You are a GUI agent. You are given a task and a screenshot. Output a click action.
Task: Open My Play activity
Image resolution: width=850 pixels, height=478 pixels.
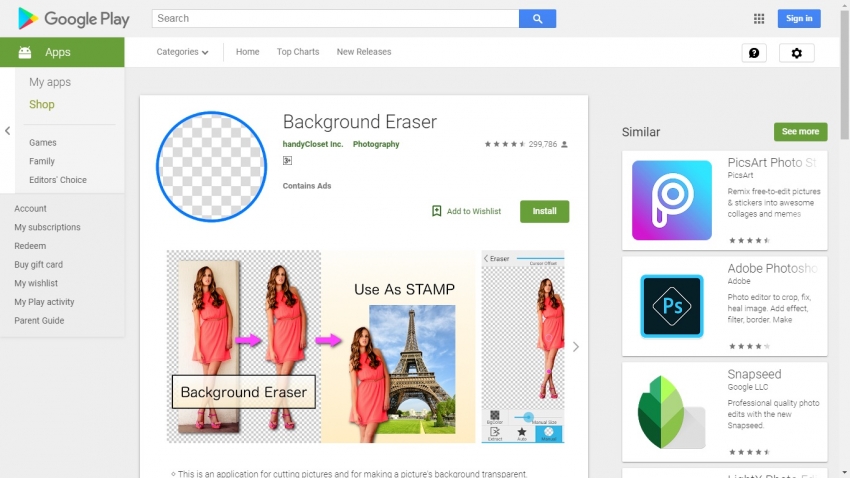point(44,302)
